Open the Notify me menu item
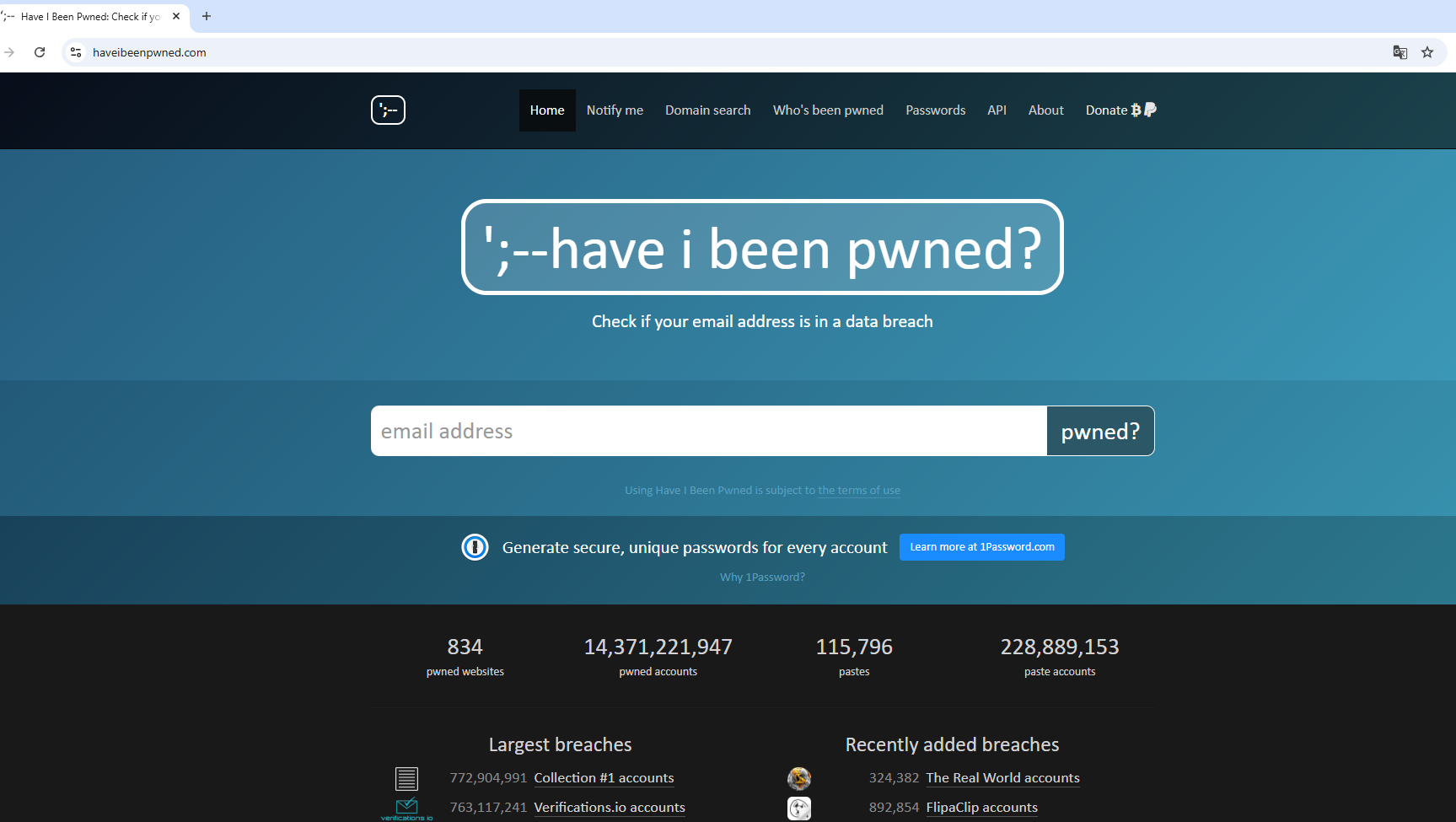 (x=615, y=110)
